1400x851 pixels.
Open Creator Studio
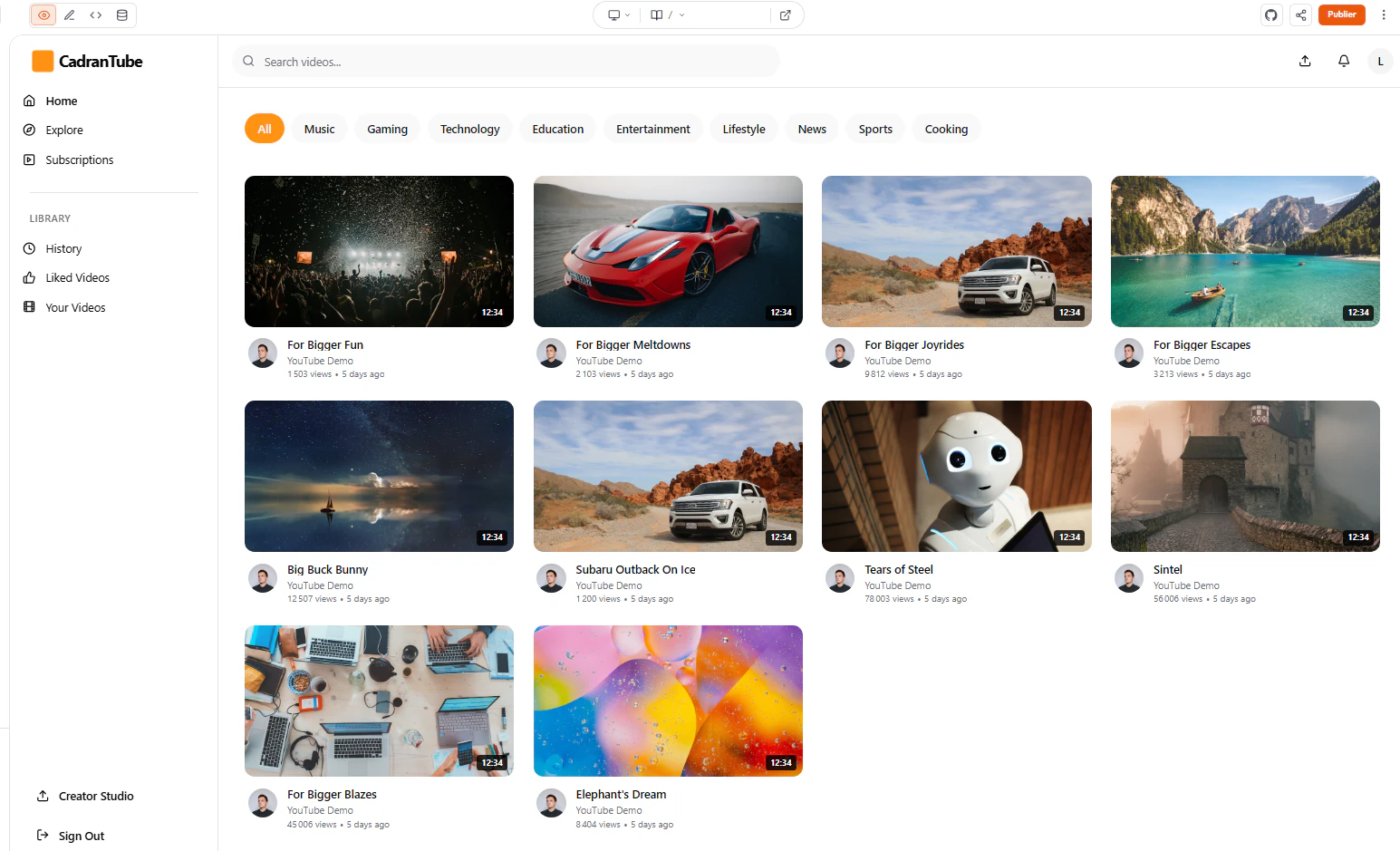coord(85,796)
